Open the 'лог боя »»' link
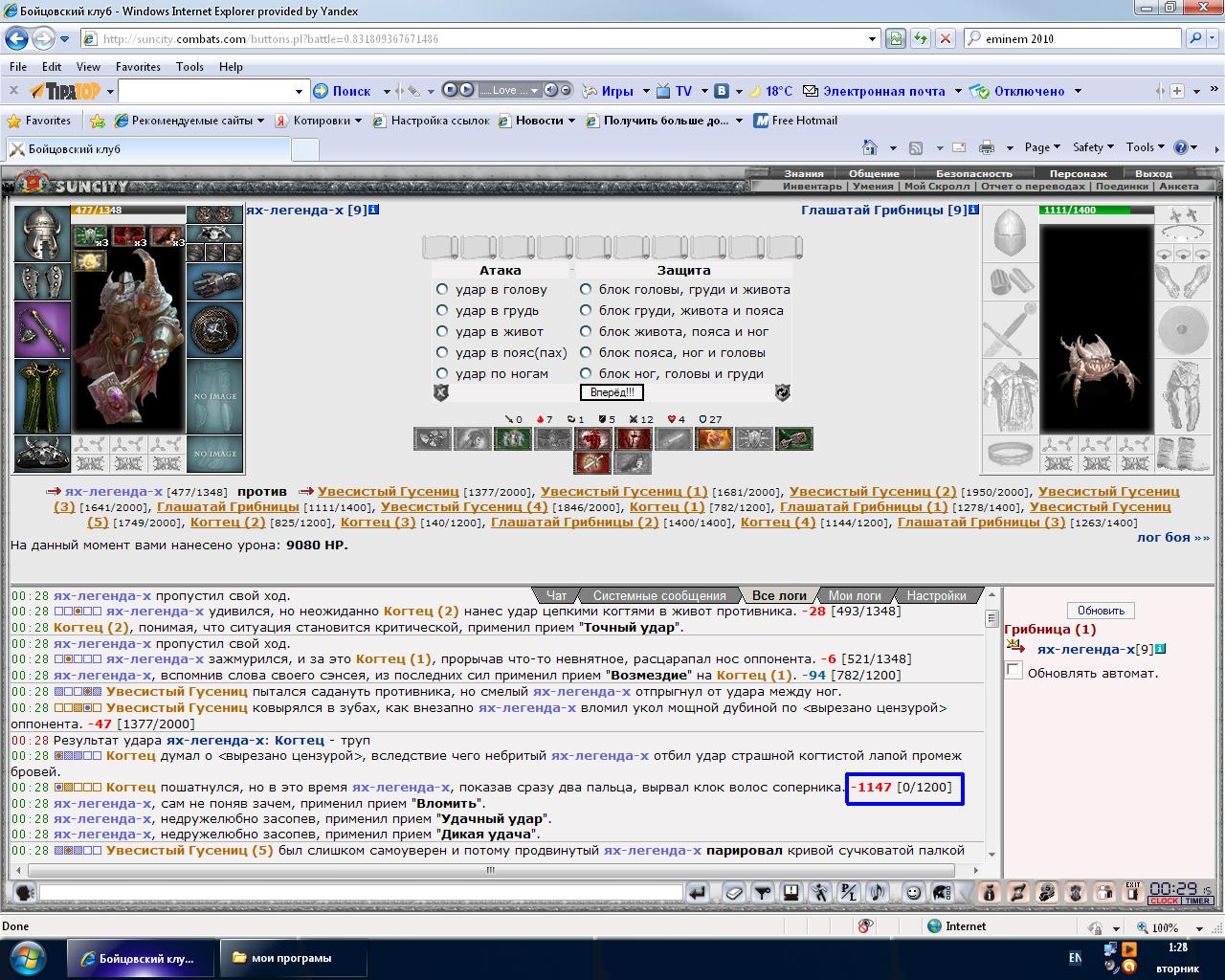 click(x=1172, y=537)
